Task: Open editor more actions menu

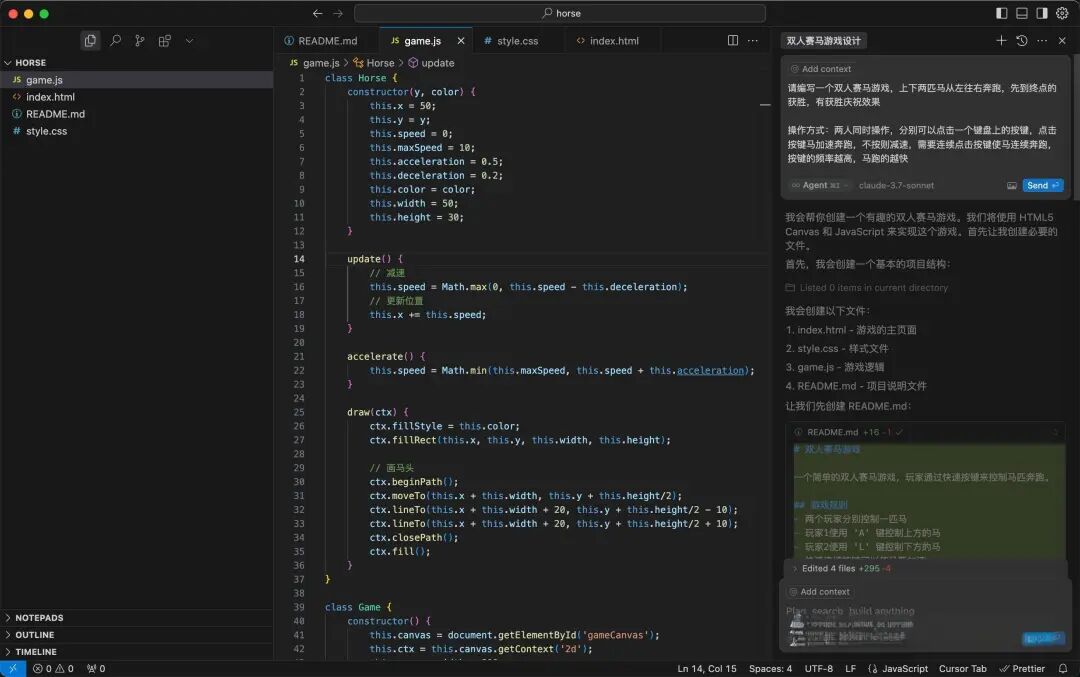Action: (x=753, y=41)
